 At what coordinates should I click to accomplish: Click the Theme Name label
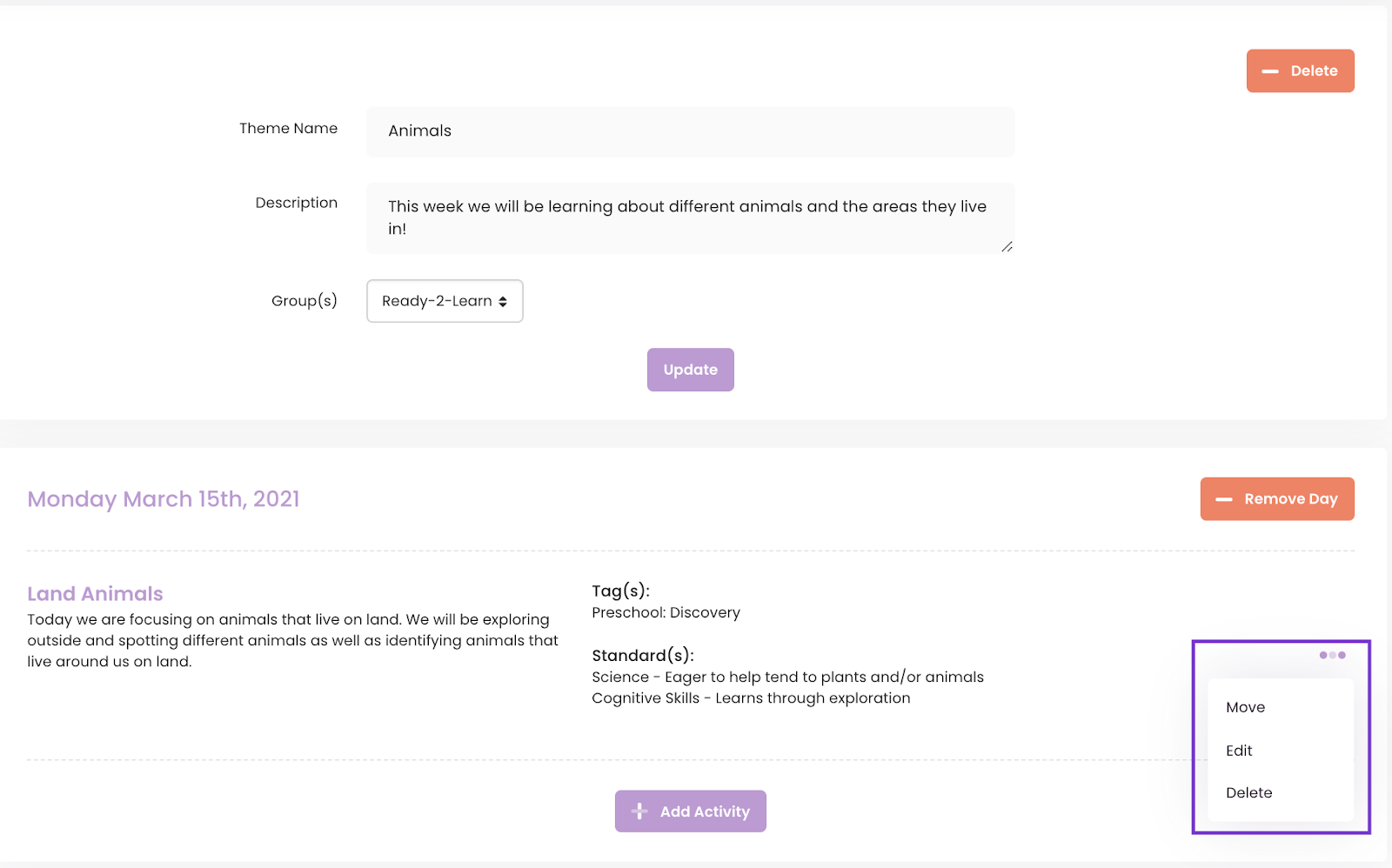click(x=288, y=128)
